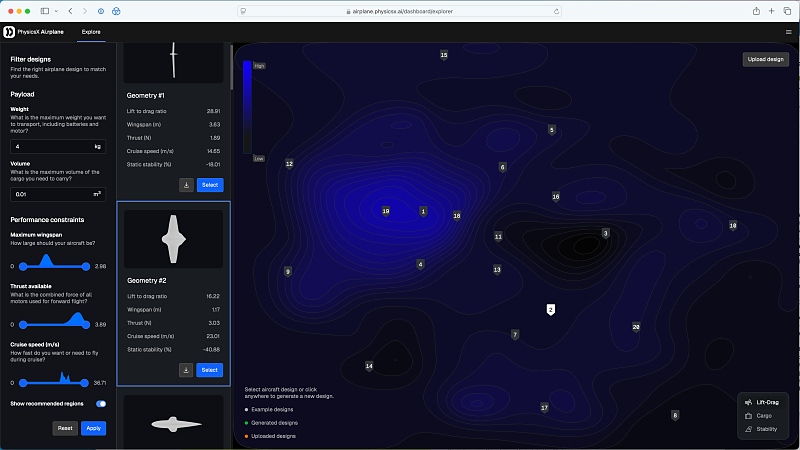The height and width of the screenshot is (450, 800).
Task: Select design marker 11 on map
Action: tap(498, 237)
